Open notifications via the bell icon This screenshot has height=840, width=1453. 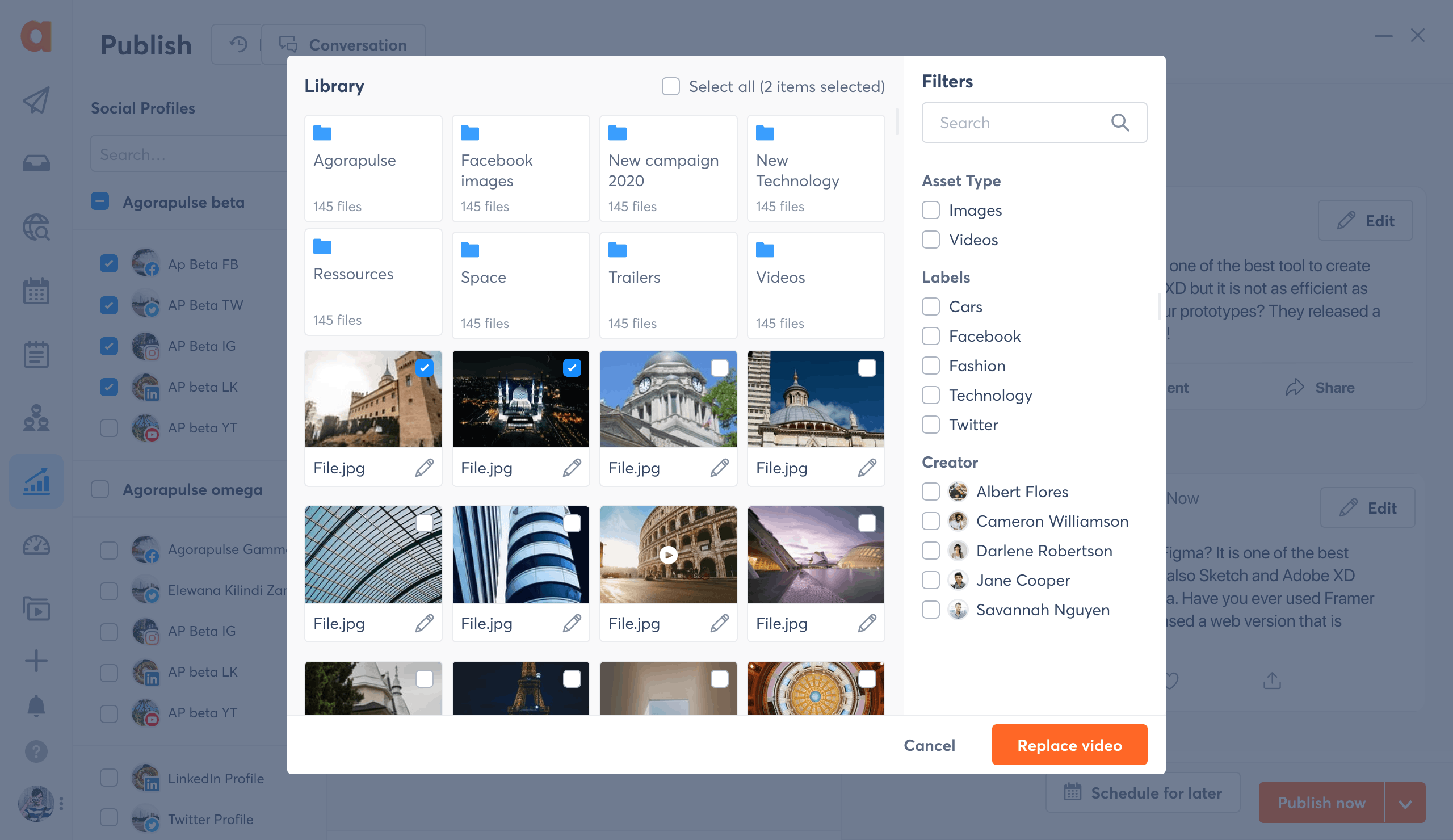tap(36, 705)
